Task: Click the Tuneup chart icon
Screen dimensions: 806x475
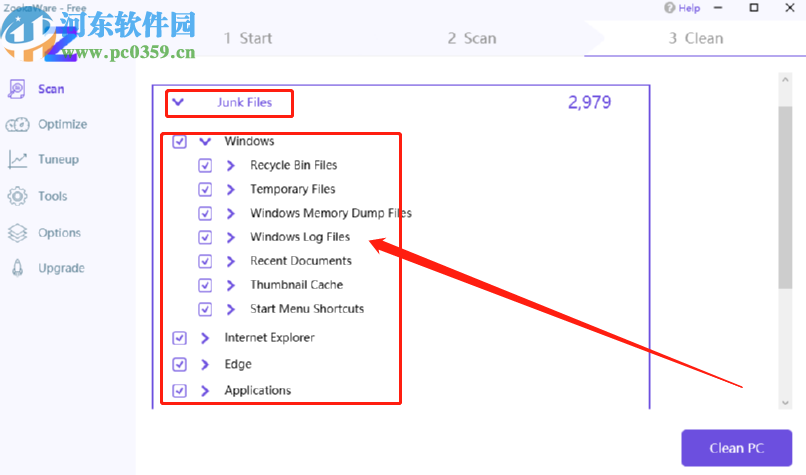Action: click(17, 159)
